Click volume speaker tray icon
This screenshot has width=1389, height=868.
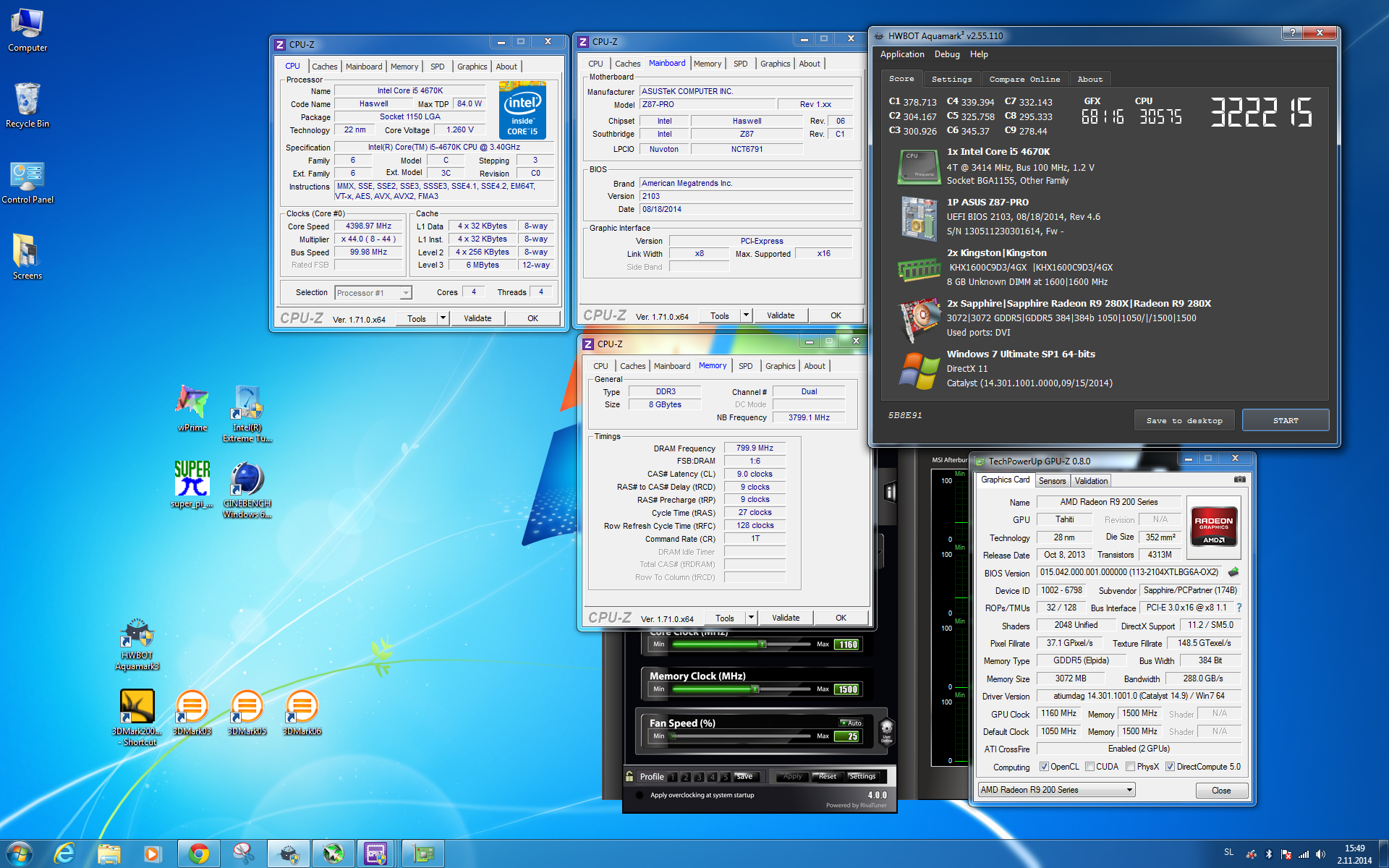click(x=1320, y=854)
